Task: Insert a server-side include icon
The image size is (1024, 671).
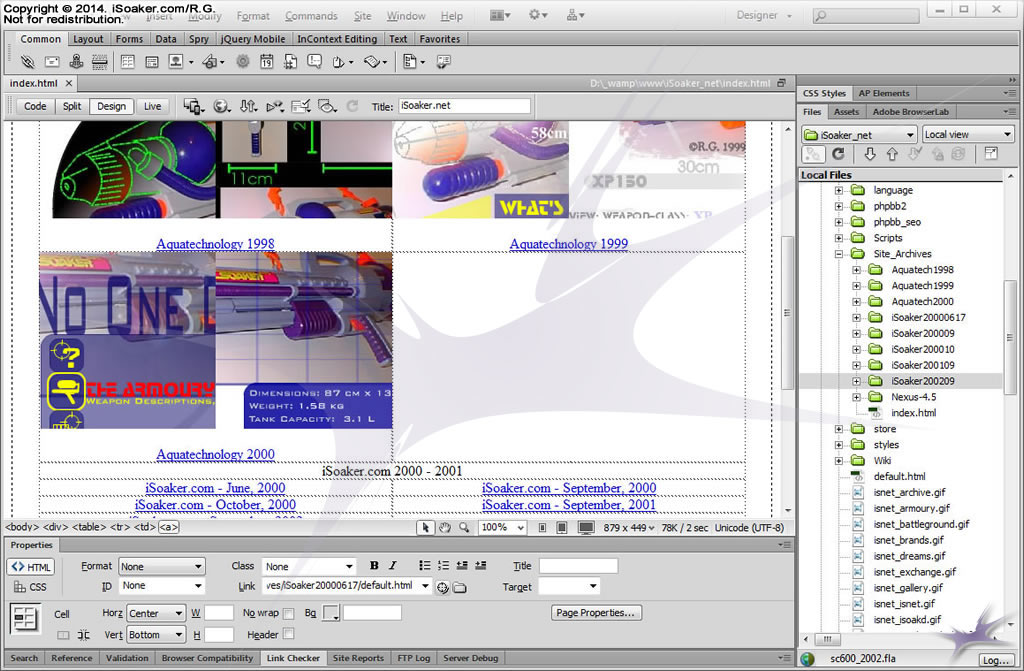Action: tap(291, 62)
